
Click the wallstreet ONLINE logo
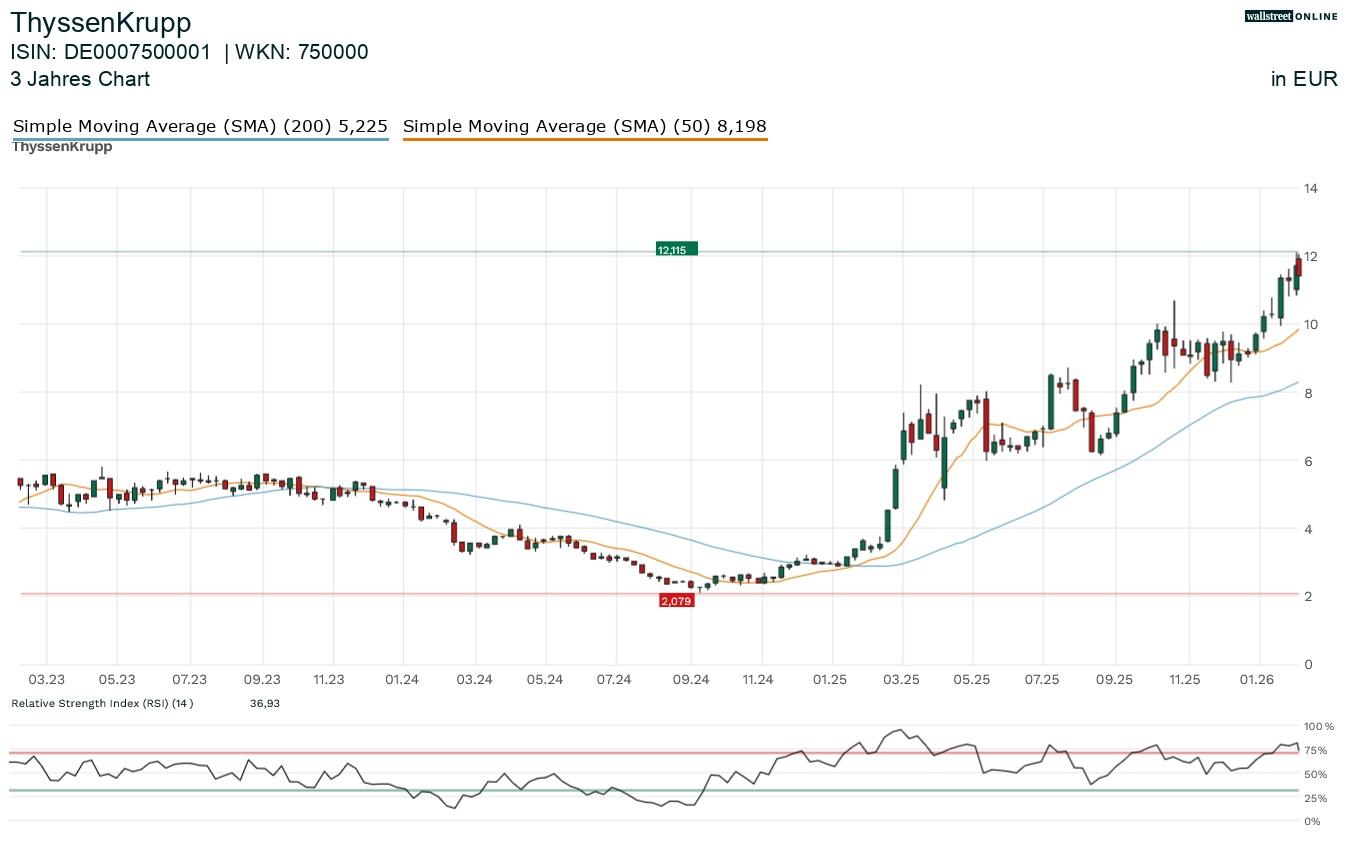click(1291, 16)
